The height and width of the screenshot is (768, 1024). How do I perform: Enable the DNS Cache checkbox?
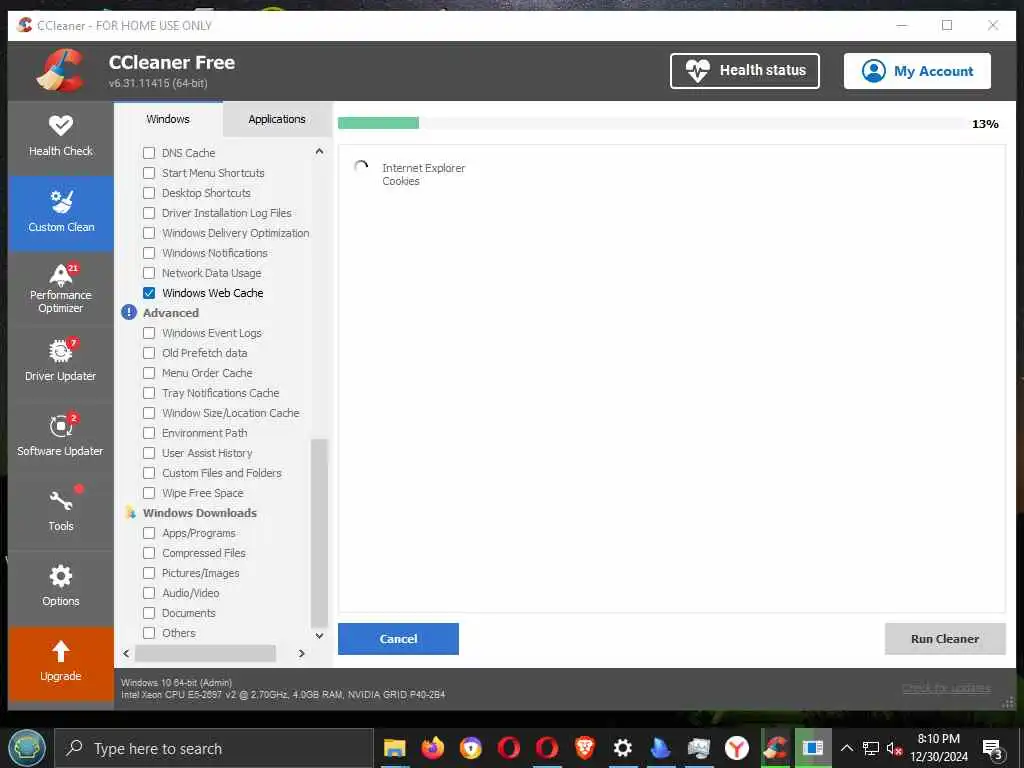(x=149, y=153)
